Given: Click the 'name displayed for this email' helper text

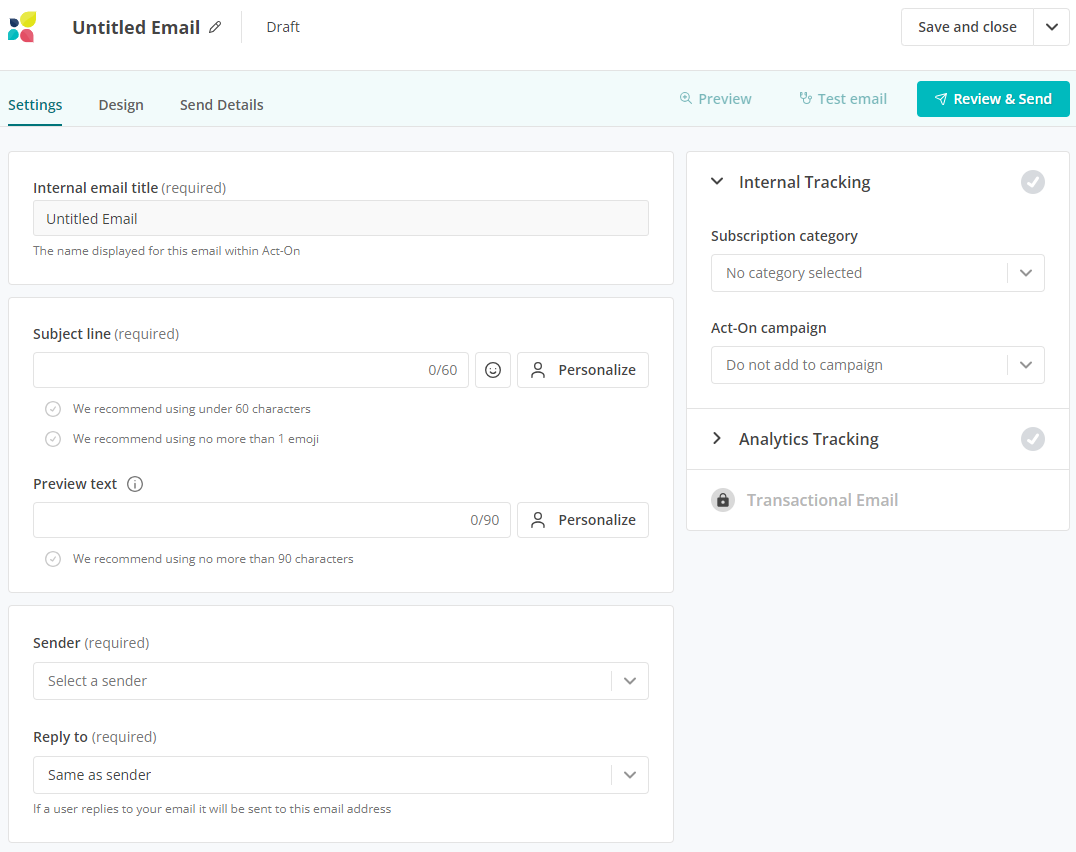Looking at the screenshot, I should (167, 251).
